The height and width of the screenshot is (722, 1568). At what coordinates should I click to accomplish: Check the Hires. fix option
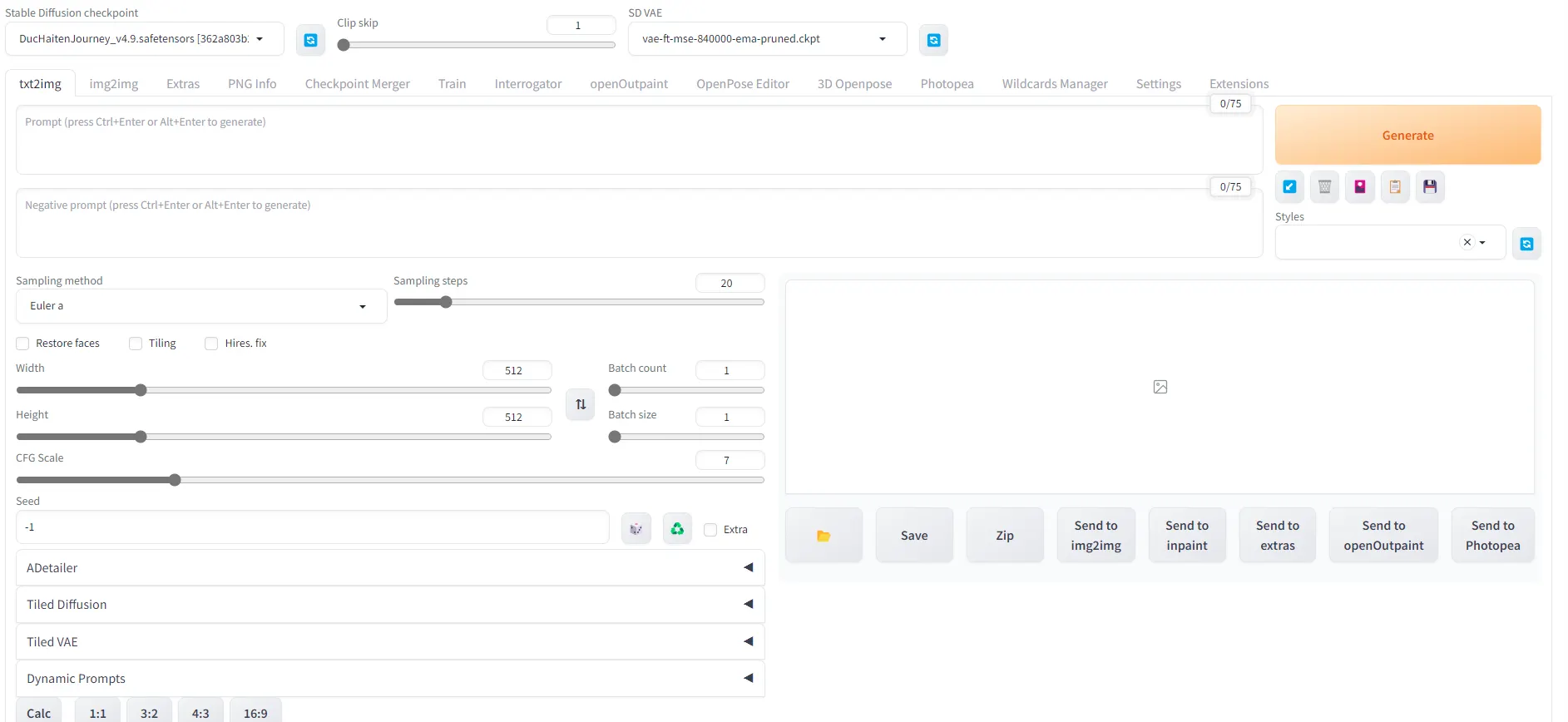tap(211, 344)
